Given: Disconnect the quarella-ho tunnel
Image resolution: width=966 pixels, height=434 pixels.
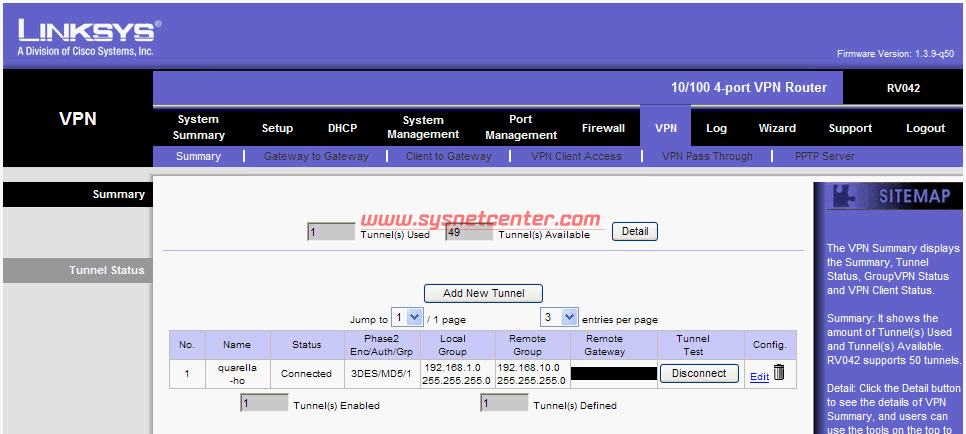Looking at the screenshot, I should click(x=699, y=374).
